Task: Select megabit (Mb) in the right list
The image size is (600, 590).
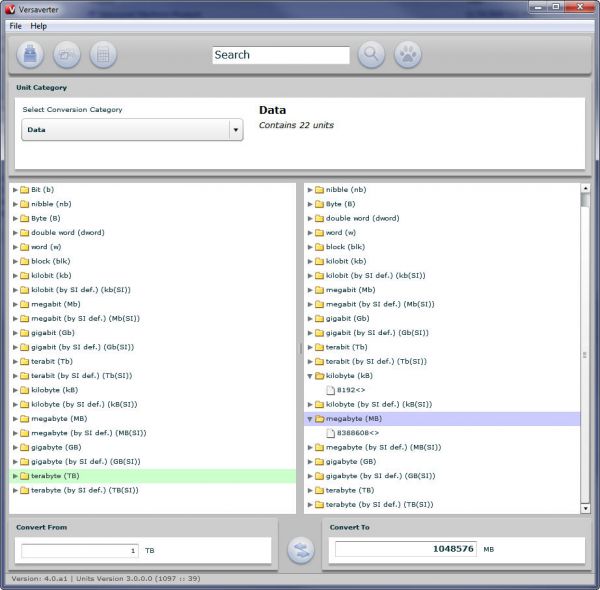Action: pos(351,290)
